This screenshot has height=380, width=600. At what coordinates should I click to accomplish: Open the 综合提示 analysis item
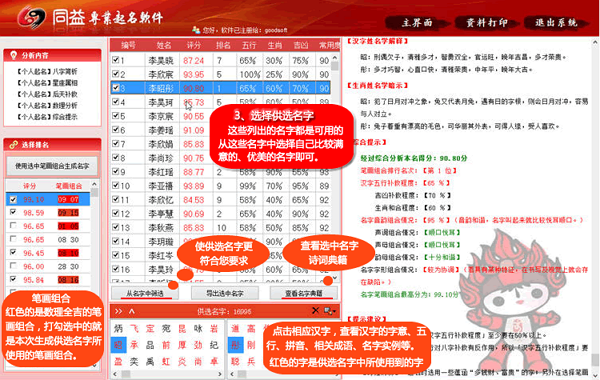tap(47, 117)
